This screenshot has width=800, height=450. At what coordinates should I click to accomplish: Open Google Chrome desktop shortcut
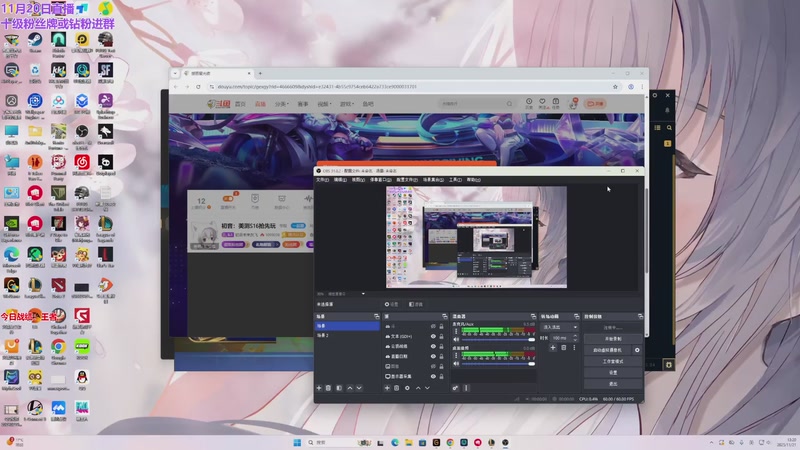[x=58, y=352]
